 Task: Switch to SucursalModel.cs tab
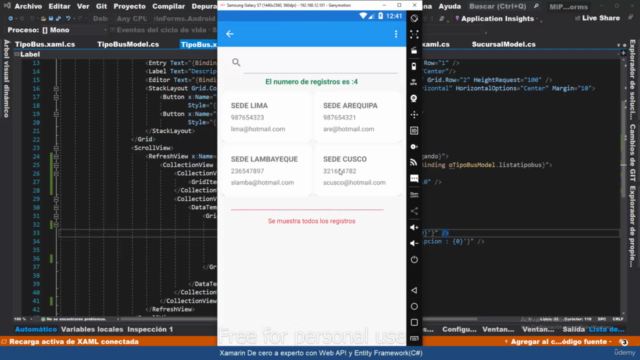tap(504, 44)
